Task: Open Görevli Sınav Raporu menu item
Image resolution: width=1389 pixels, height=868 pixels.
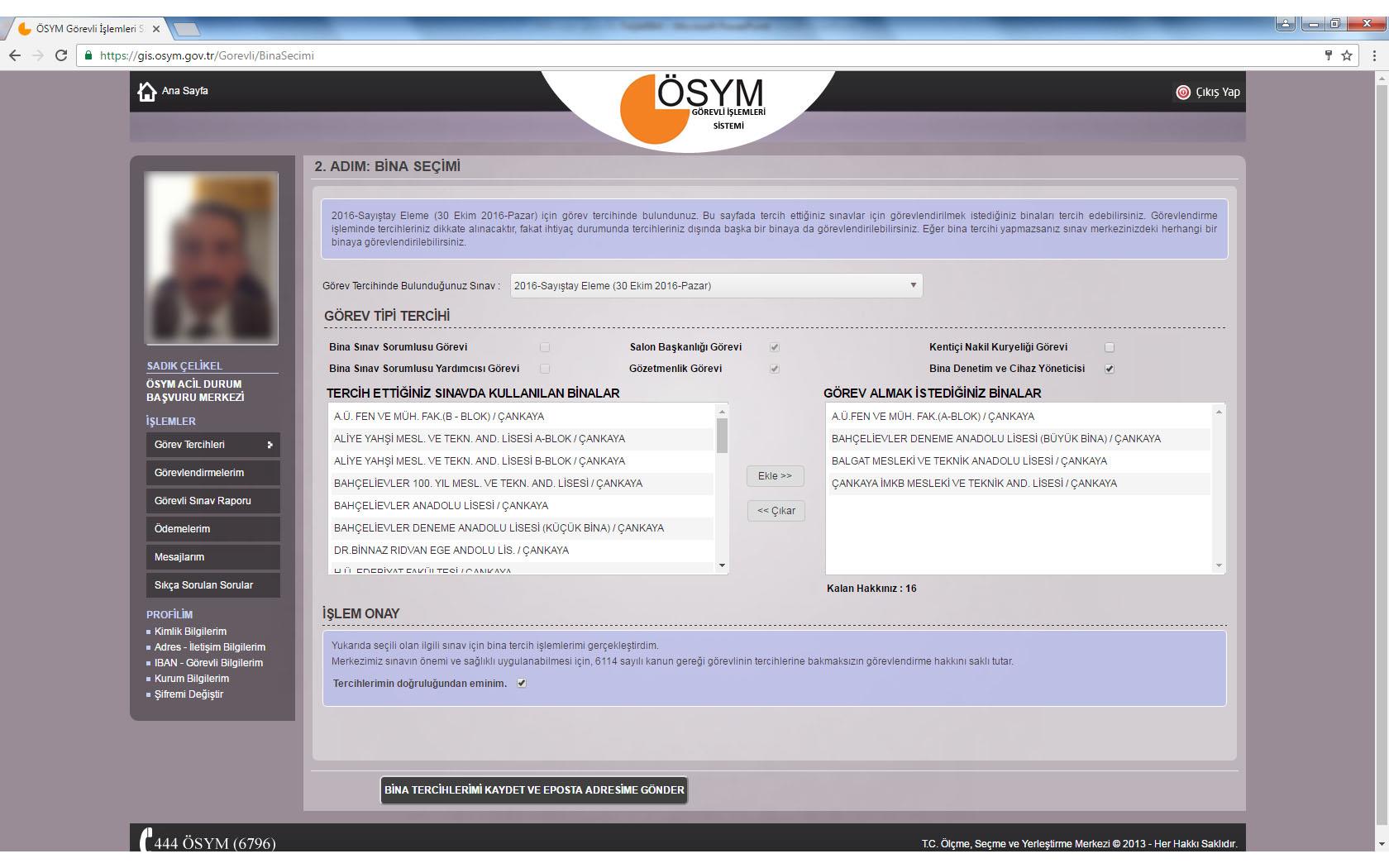Action: pos(213,501)
